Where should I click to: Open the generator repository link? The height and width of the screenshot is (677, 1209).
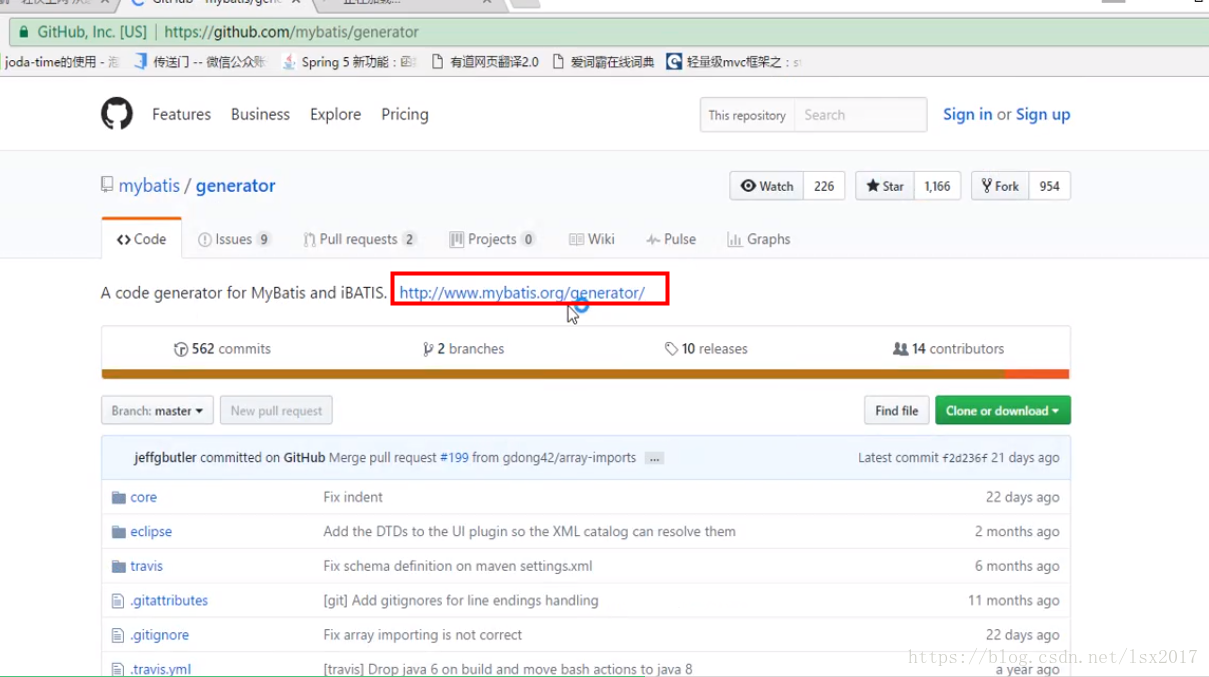coord(235,186)
